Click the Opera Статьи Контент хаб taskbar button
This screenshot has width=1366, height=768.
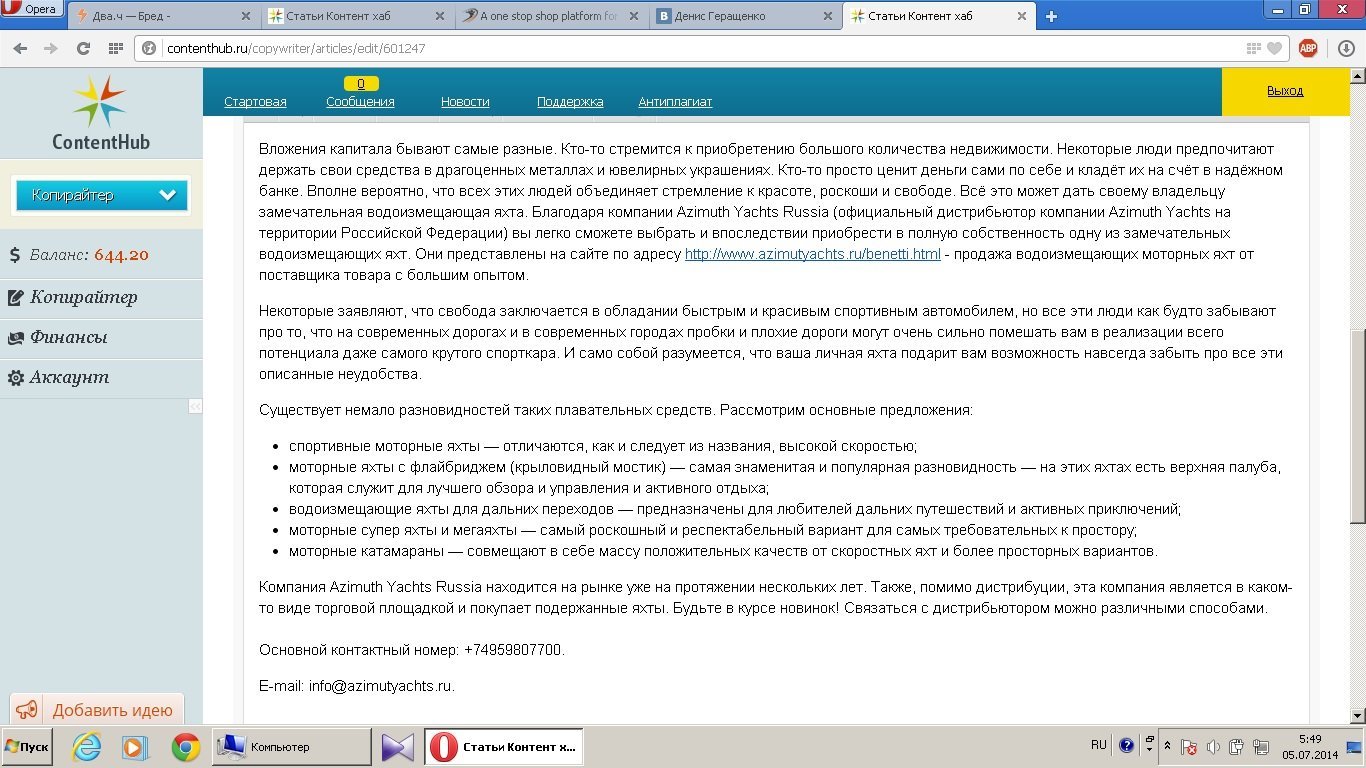click(x=505, y=747)
